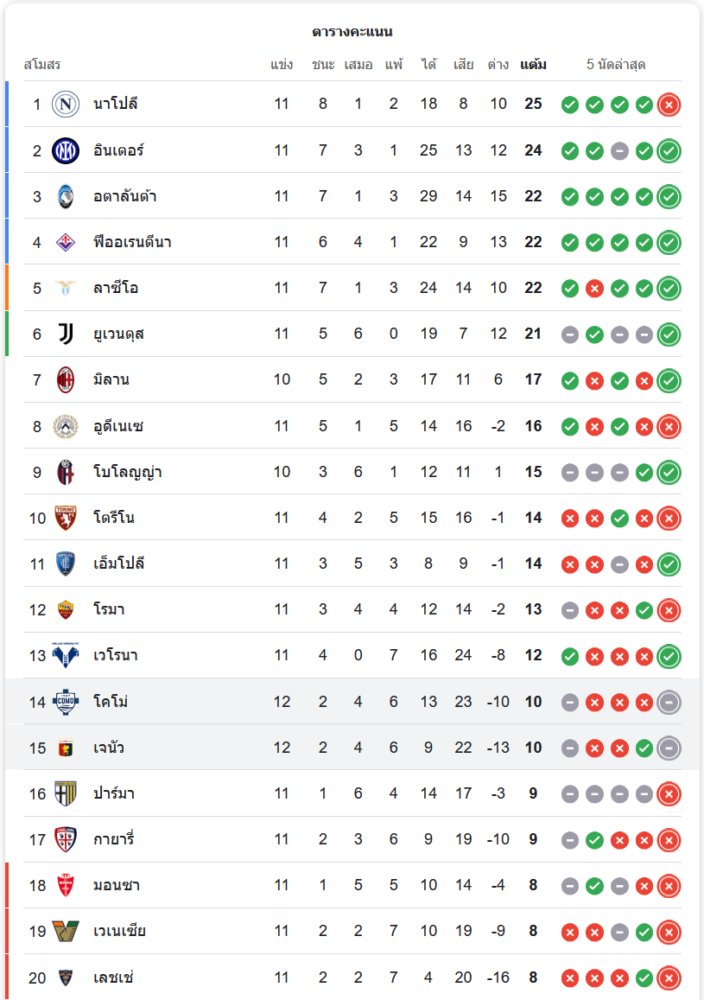
Task: Click Inter's latest match green win indicator
Action: tap(669, 150)
